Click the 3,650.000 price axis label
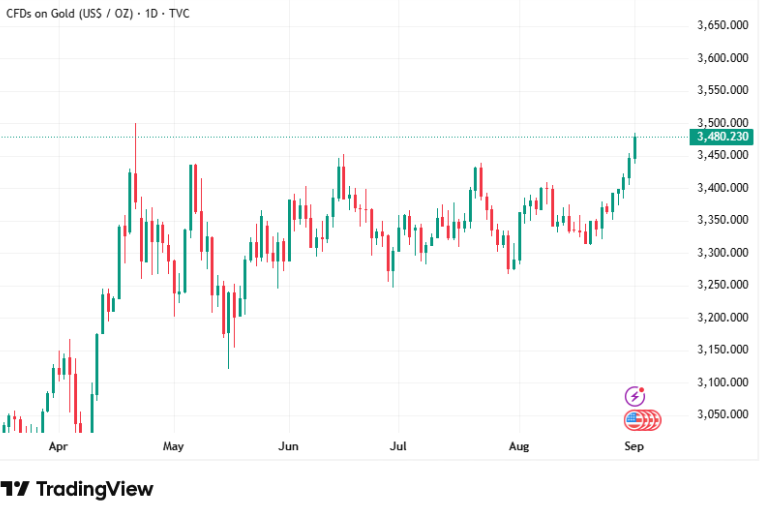Image resolution: width=762 pixels, height=505 pixels. click(722, 25)
